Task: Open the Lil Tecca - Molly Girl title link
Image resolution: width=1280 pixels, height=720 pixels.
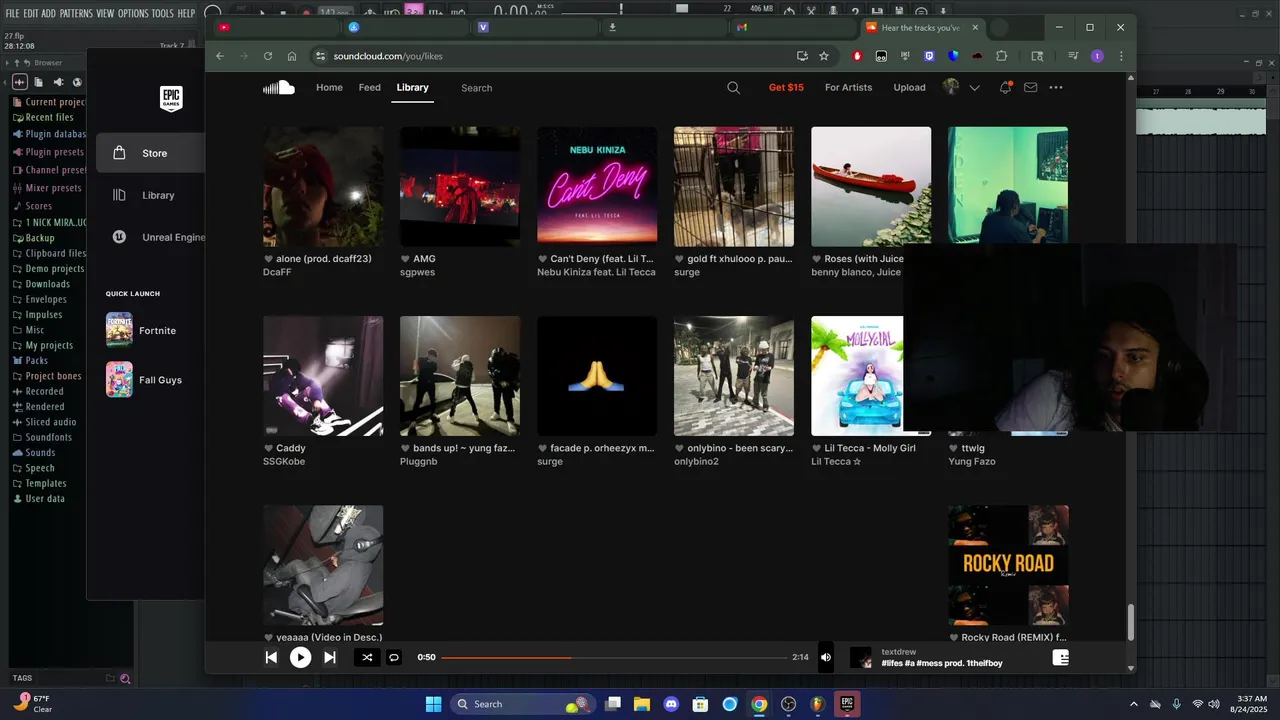Action: [869, 448]
